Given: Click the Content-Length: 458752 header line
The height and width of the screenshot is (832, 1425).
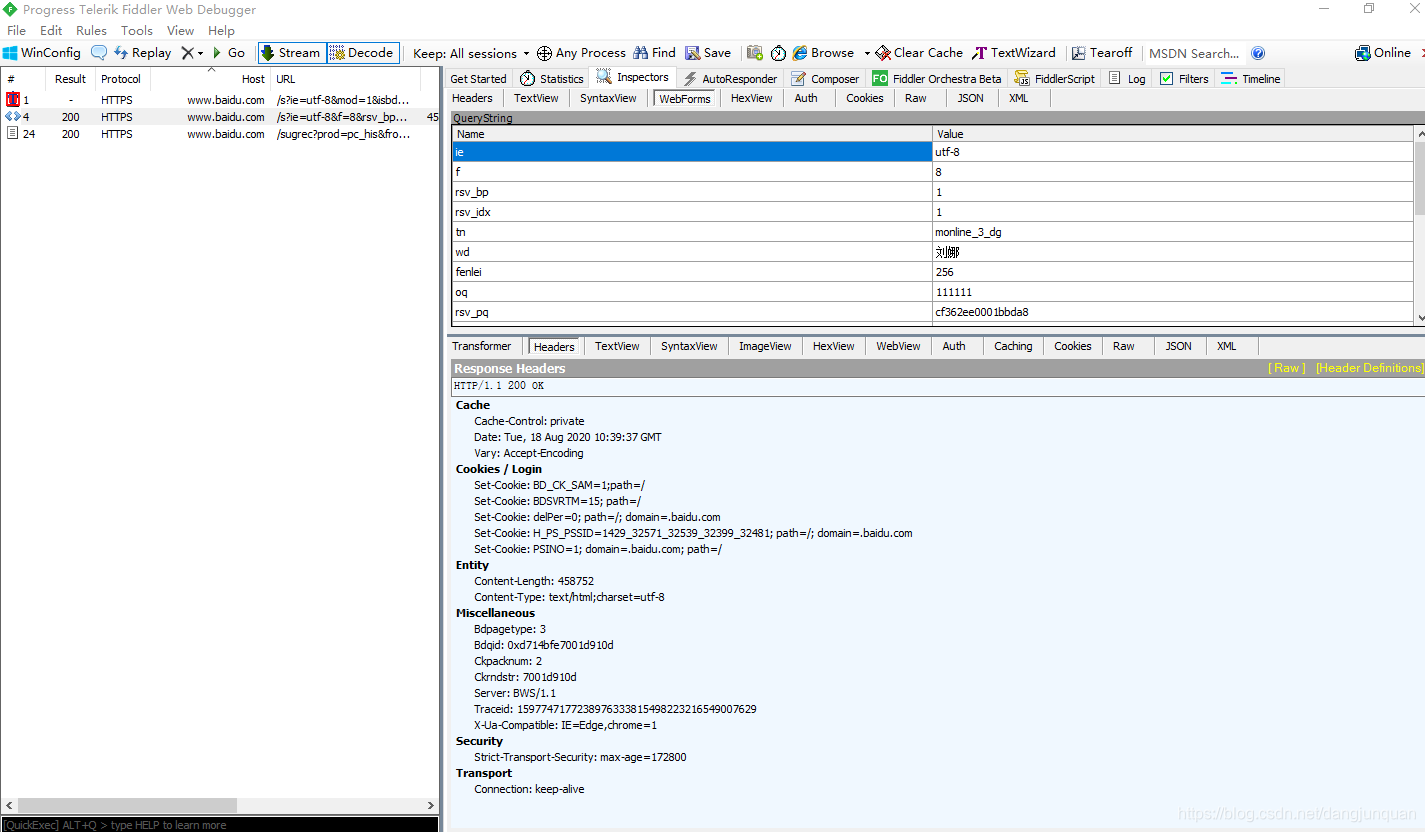Looking at the screenshot, I should (x=534, y=581).
